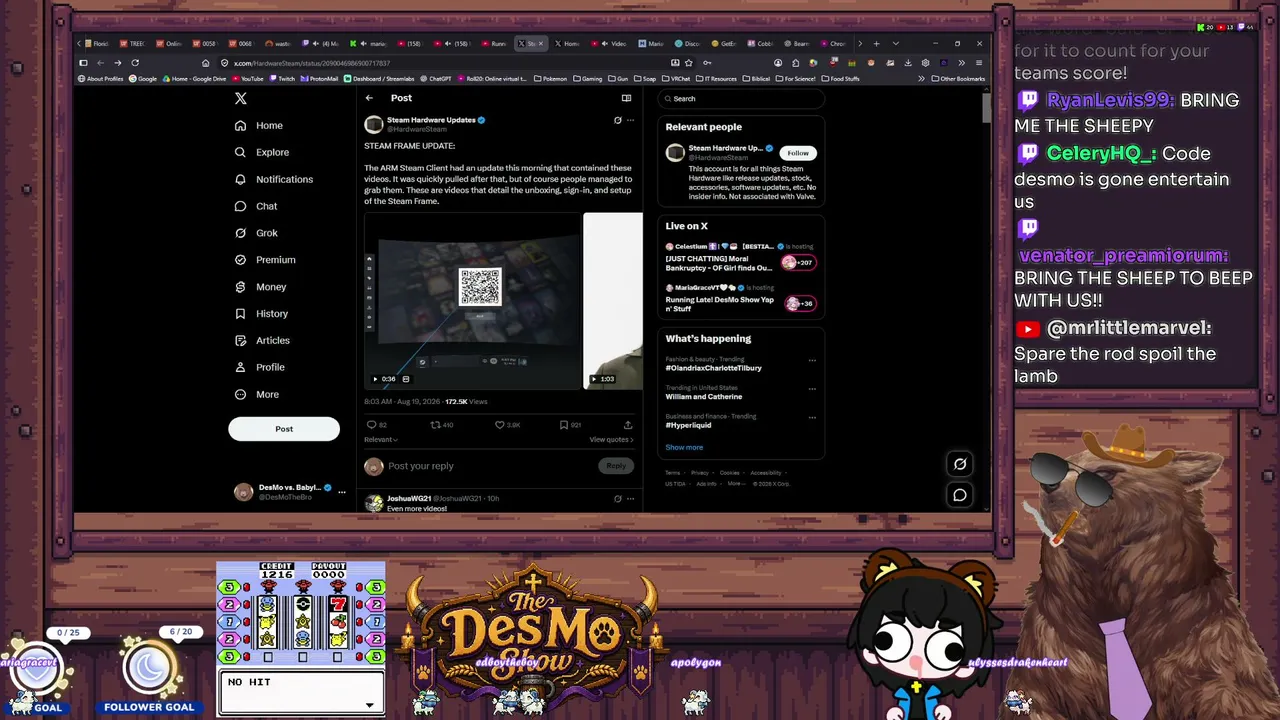Switch to the X Home browser tab
Image resolution: width=1280 pixels, height=720 pixels.
(568, 44)
